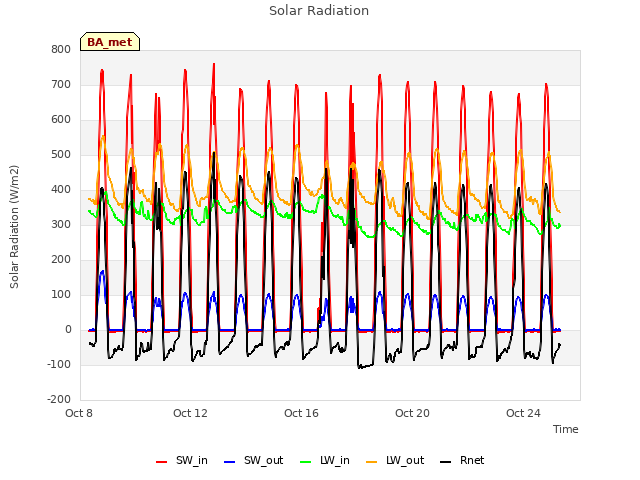Click the red SW_in legend swatch
This screenshot has width=640, height=480.
[162, 462]
